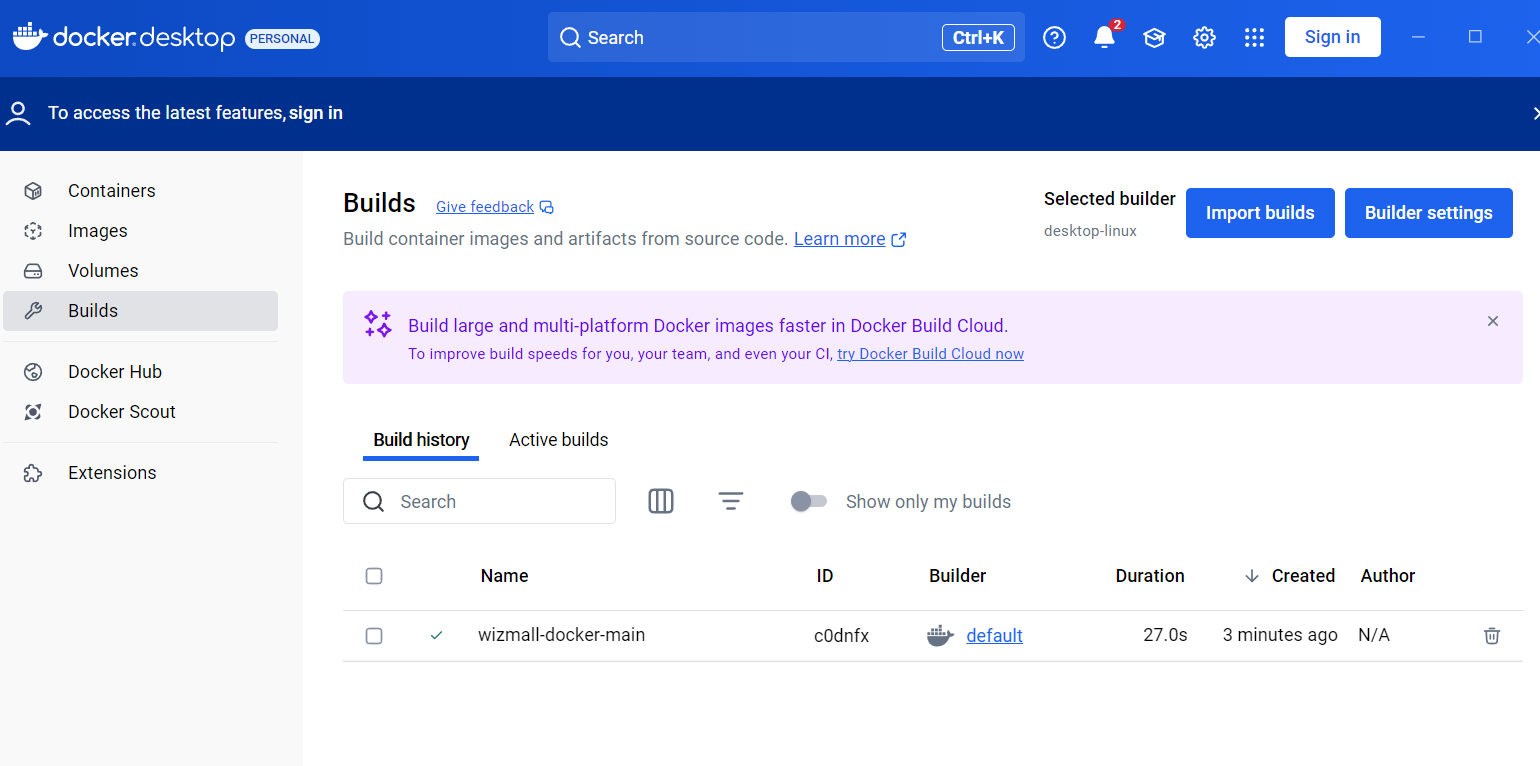Click the build ID c0dnfx
The image size is (1540, 766).
841,636
